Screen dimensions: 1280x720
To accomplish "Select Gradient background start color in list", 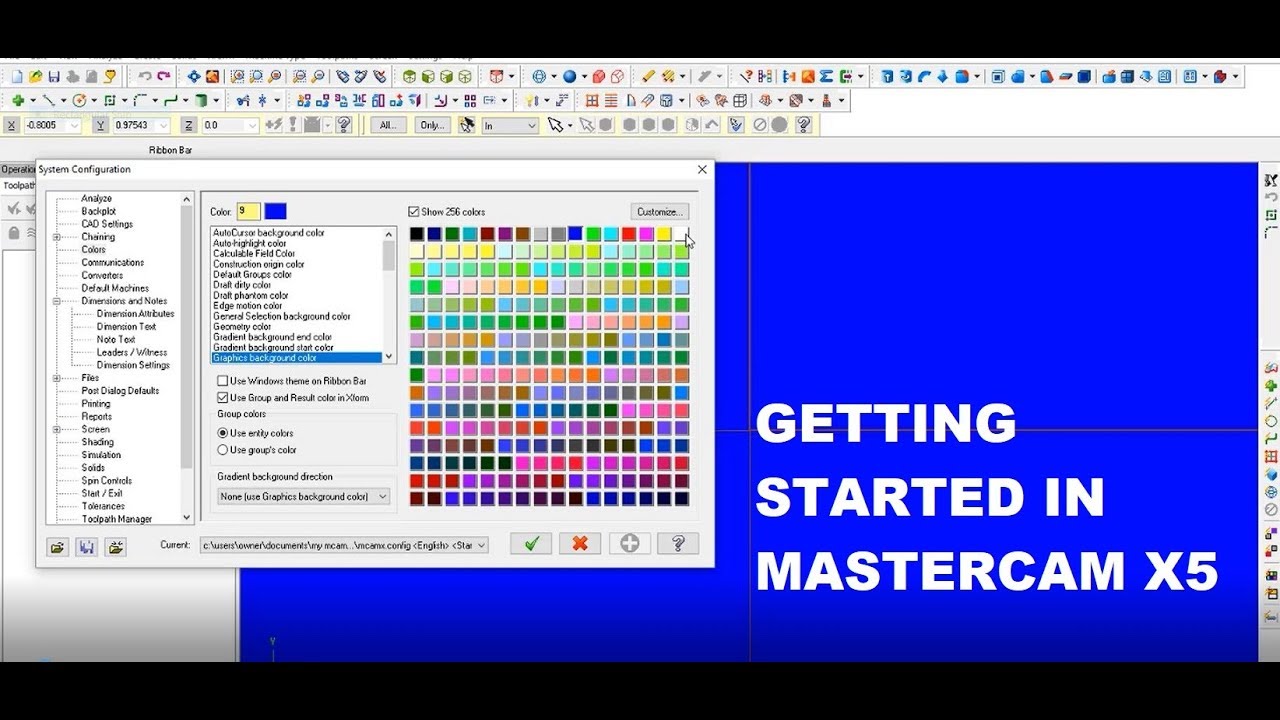I will pos(273,348).
